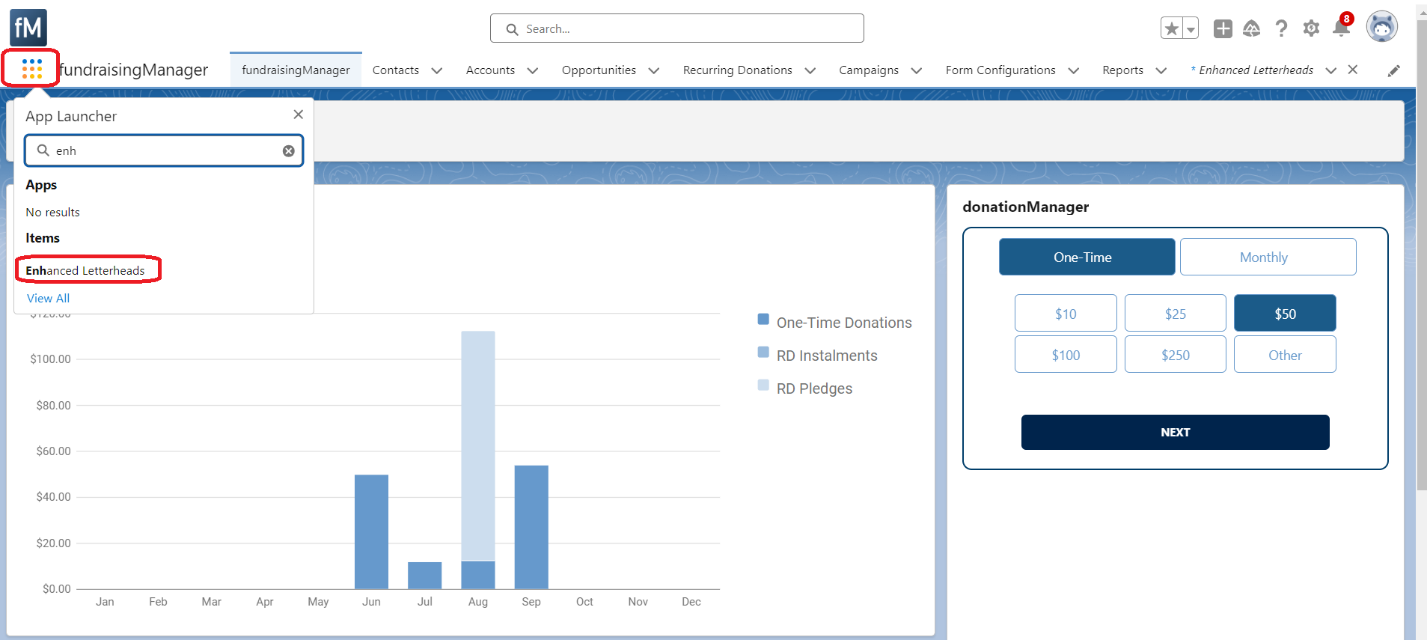The height and width of the screenshot is (640, 1427).
Task: Open the Accounts tab
Action: (490, 70)
